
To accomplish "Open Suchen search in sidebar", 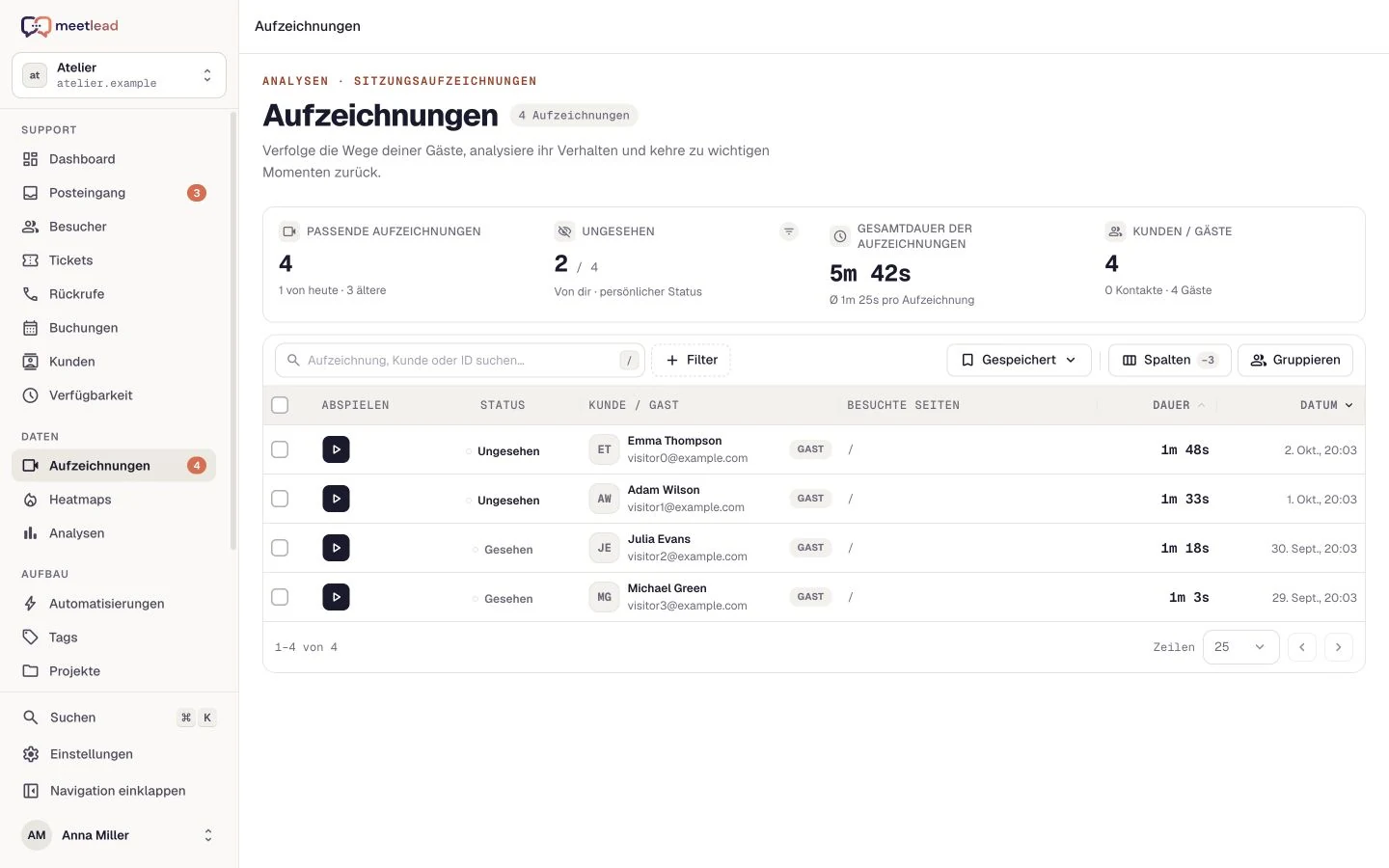I will (x=119, y=718).
